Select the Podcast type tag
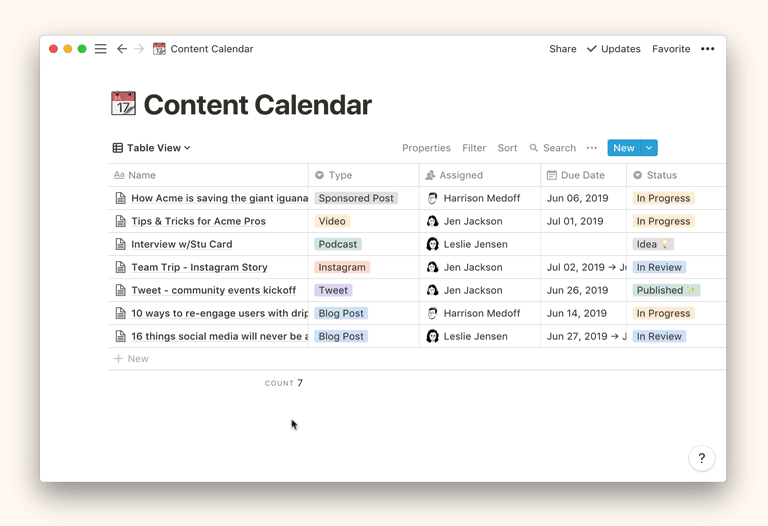 click(x=338, y=244)
